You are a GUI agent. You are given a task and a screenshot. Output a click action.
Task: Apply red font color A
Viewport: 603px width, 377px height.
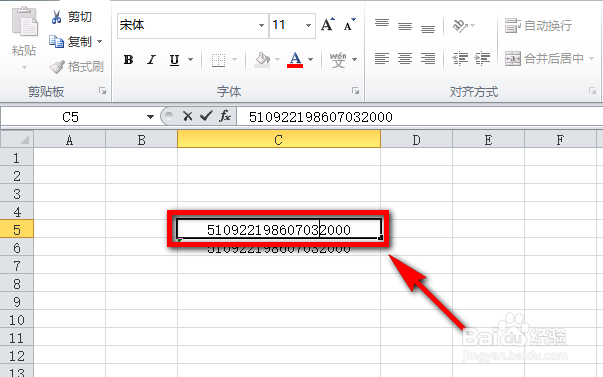click(295, 60)
